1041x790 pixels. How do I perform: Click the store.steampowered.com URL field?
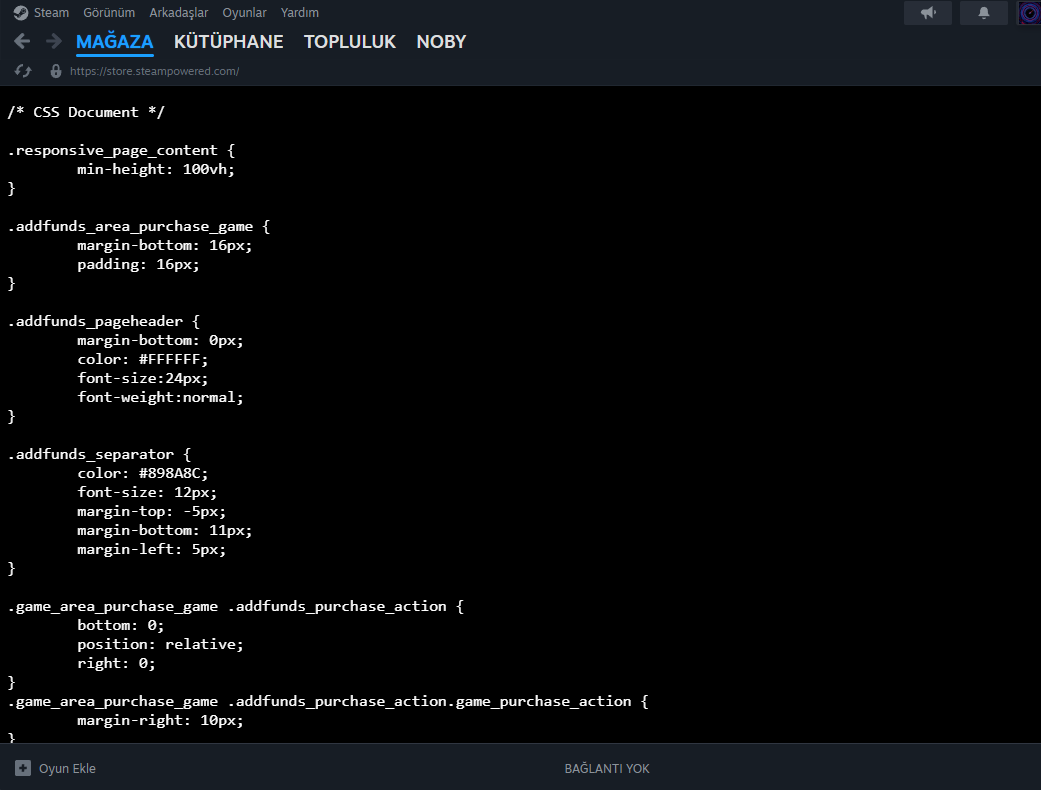coord(155,71)
